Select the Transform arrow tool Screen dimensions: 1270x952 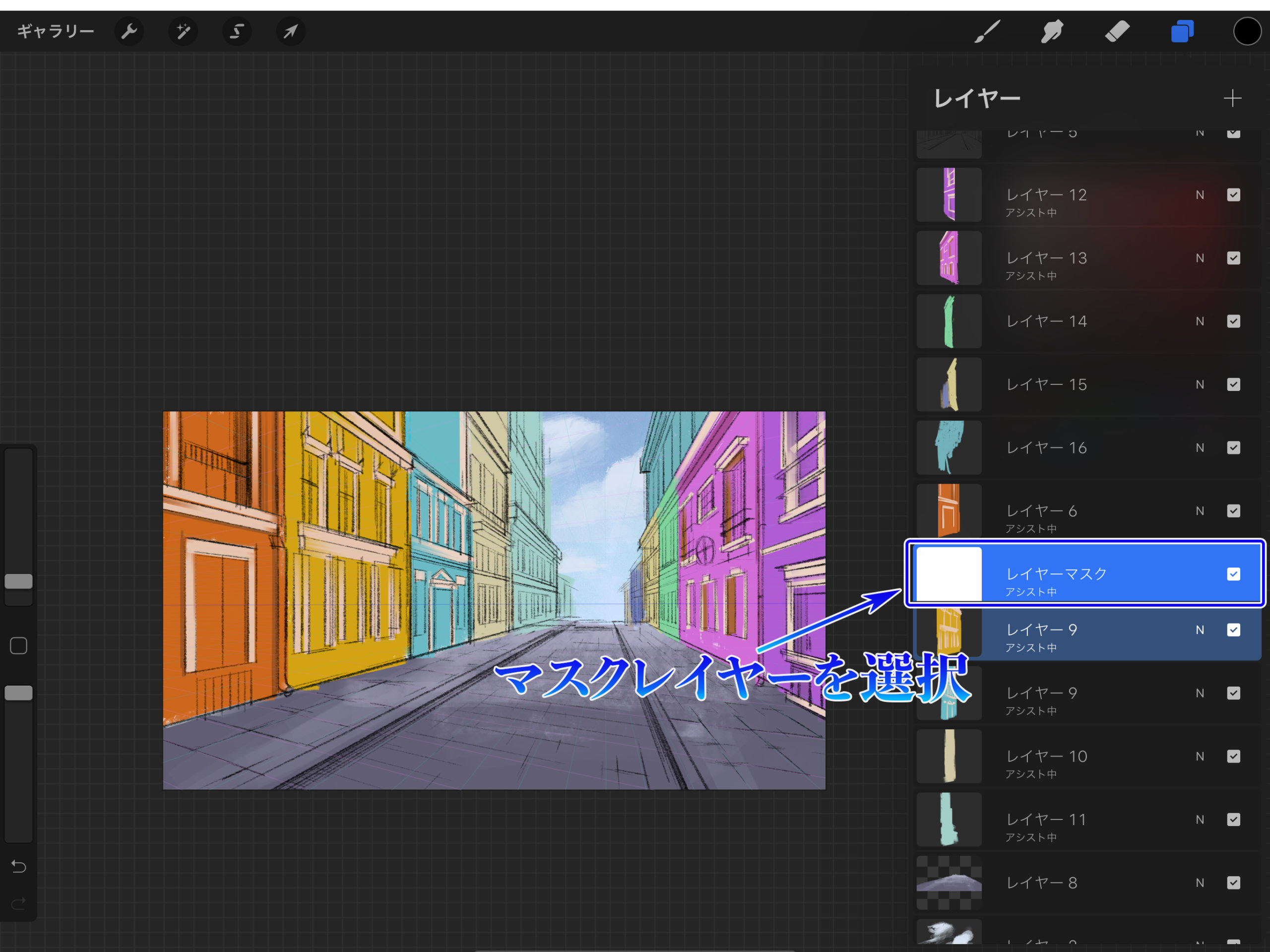290,32
